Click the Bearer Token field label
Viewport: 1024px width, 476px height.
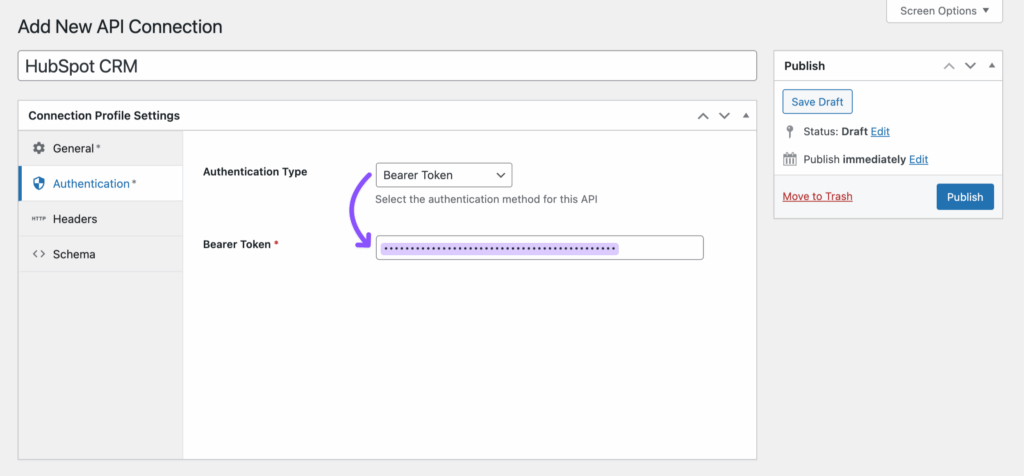pos(236,244)
